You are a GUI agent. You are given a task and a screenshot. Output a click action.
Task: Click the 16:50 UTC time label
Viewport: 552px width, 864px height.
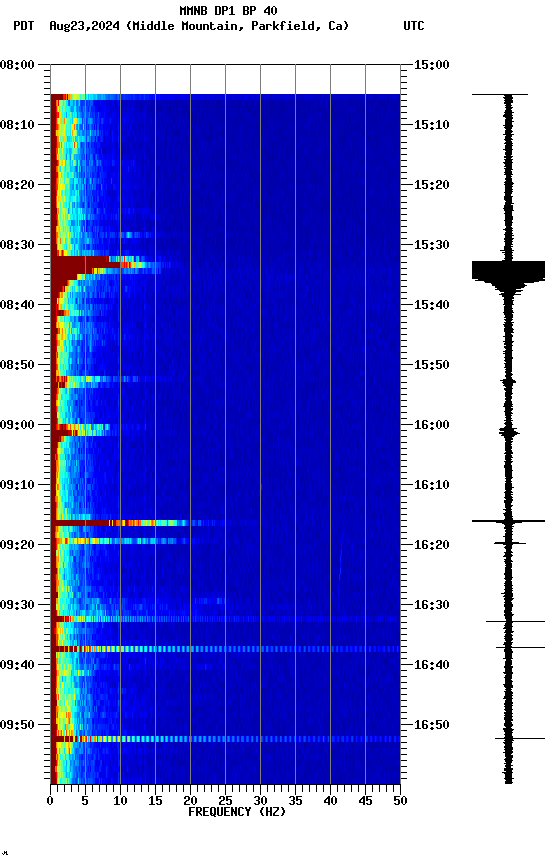[432, 726]
